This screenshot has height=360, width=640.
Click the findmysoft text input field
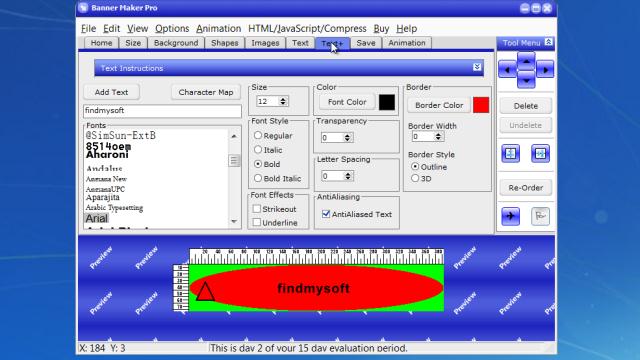click(162, 111)
